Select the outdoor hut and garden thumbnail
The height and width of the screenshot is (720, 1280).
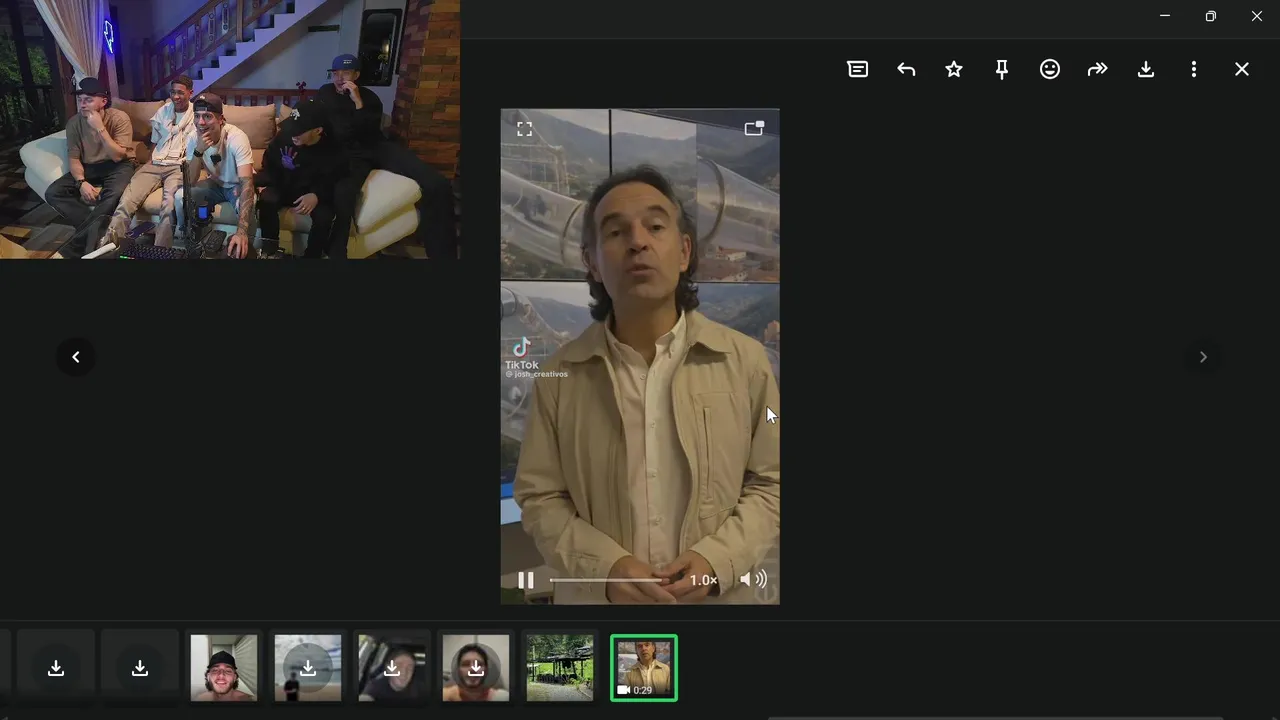[560, 667]
